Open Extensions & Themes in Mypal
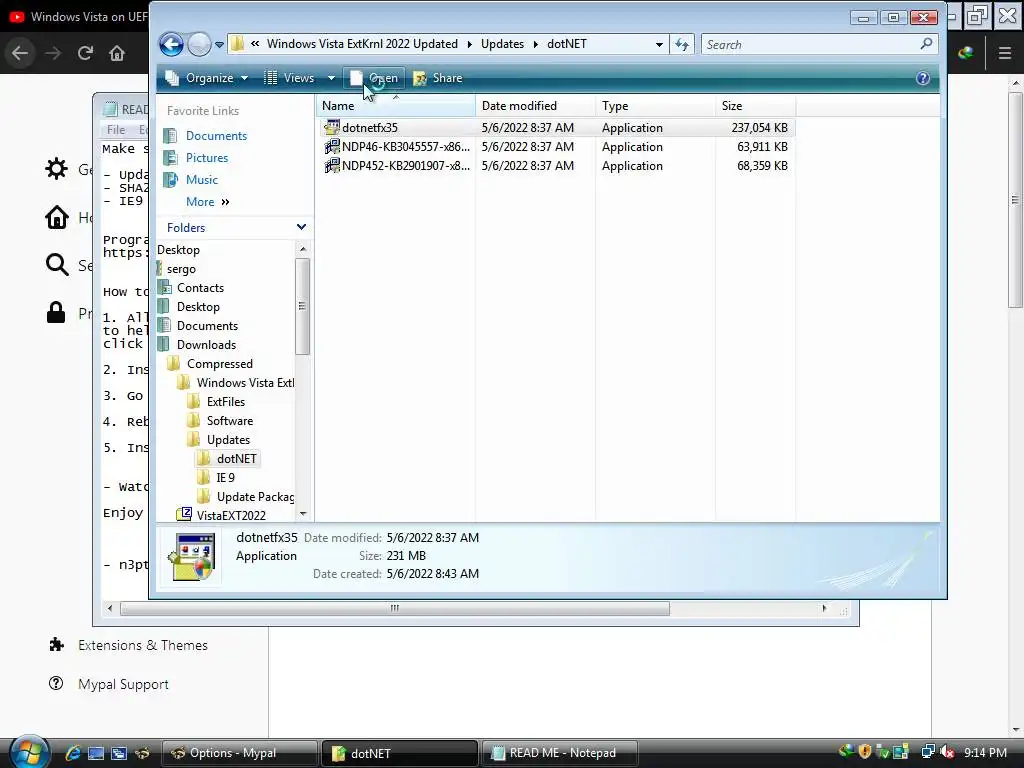Viewport: 1024px width, 768px height. point(142,645)
